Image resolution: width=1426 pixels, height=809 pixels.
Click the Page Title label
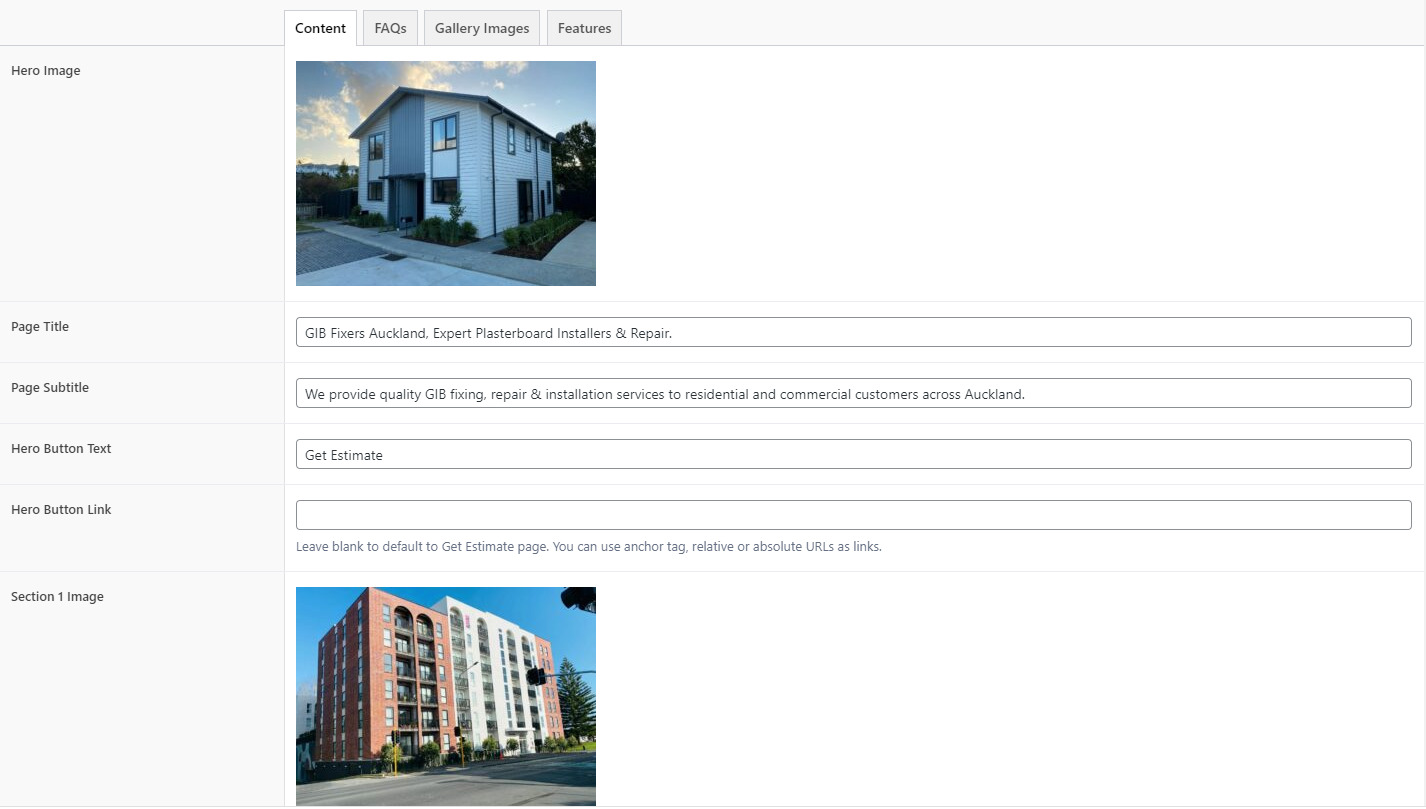(x=40, y=327)
